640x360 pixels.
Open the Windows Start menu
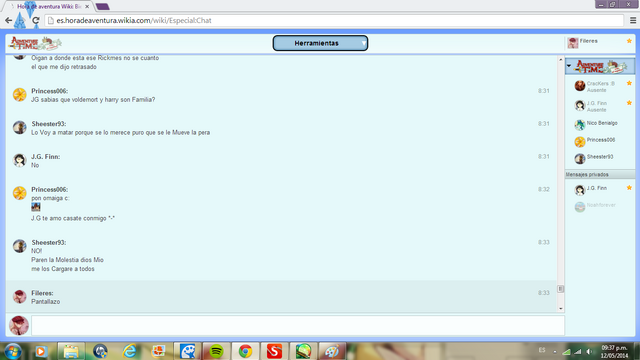pos(13,351)
